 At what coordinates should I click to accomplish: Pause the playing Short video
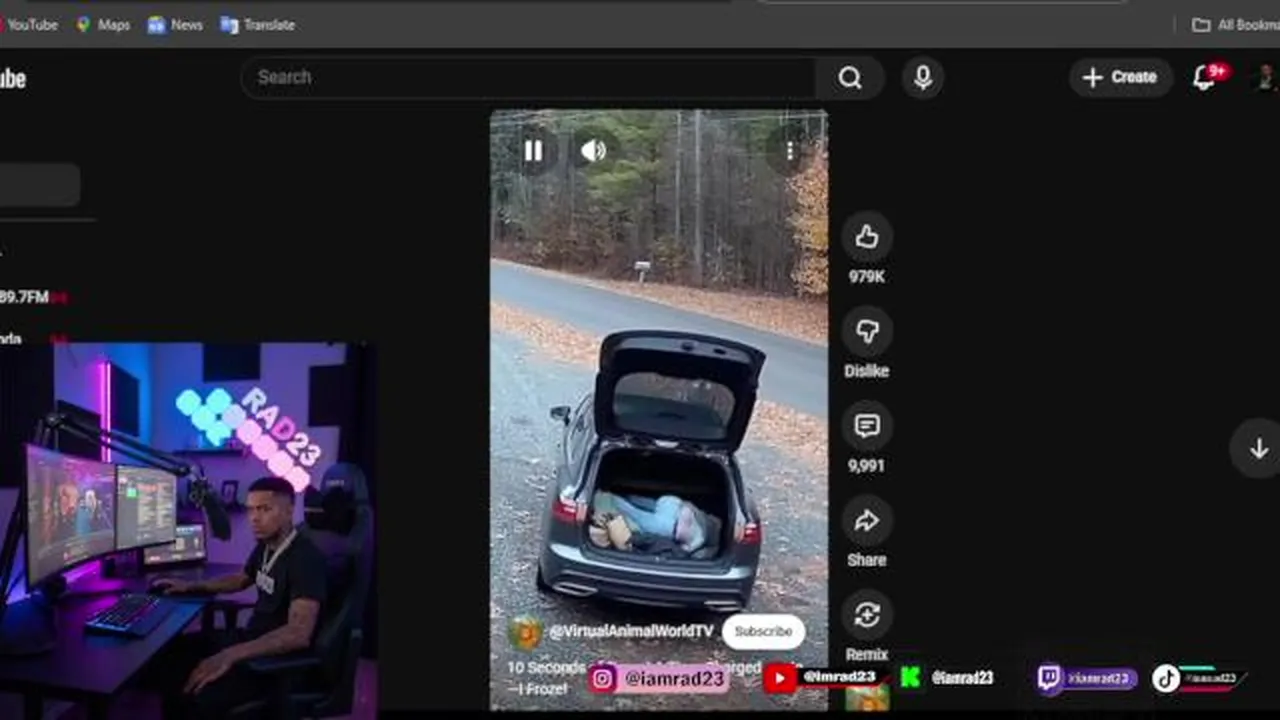pyautogui.click(x=533, y=151)
